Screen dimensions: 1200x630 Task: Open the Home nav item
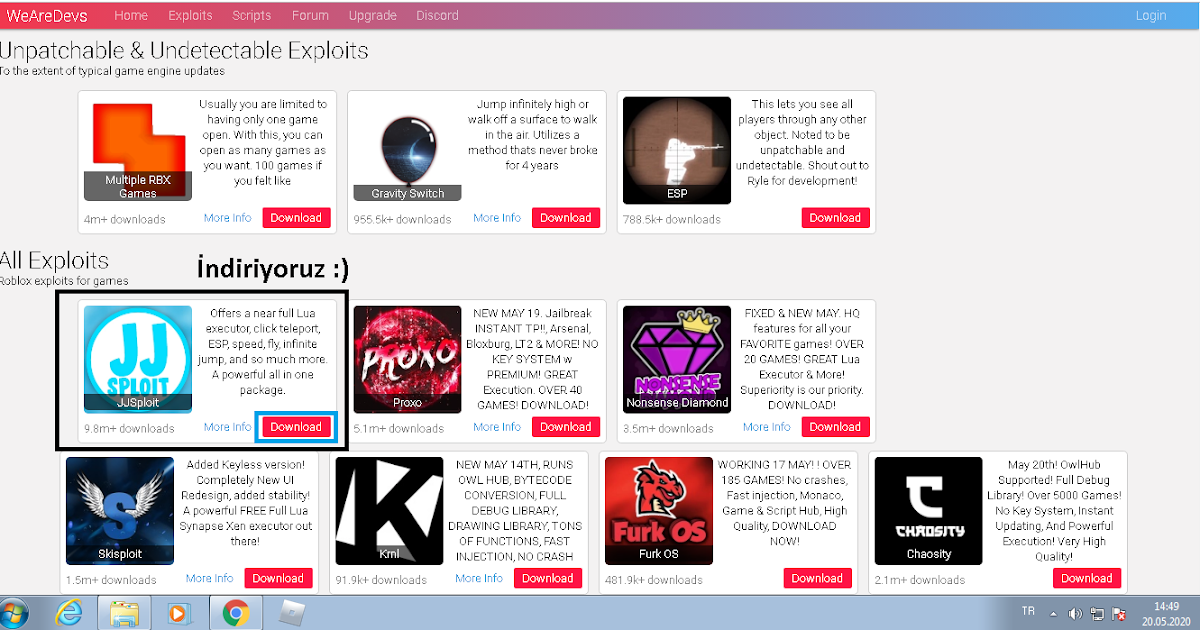tap(131, 15)
